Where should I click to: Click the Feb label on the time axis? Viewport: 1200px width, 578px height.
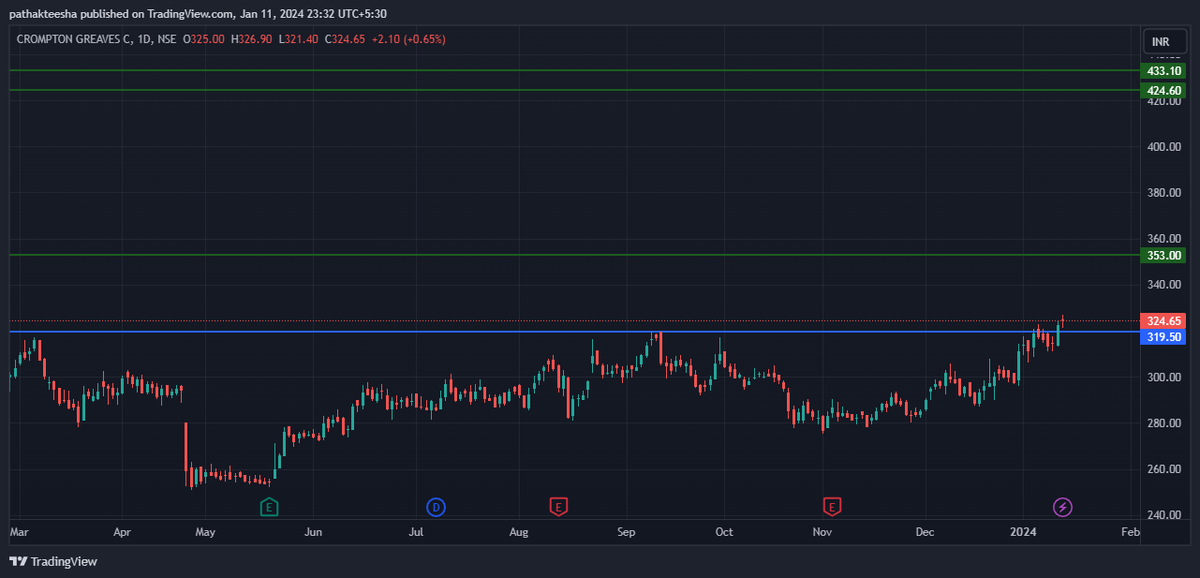1130,533
